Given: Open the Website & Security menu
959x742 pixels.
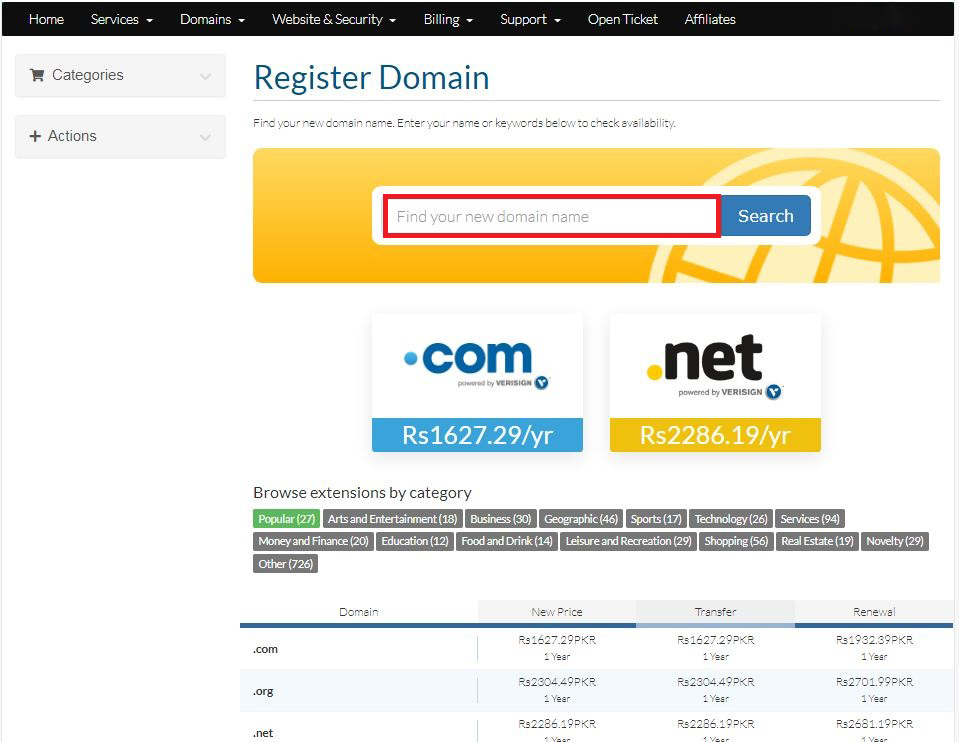Looking at the screenshot, I should click(x=333, y=19).
